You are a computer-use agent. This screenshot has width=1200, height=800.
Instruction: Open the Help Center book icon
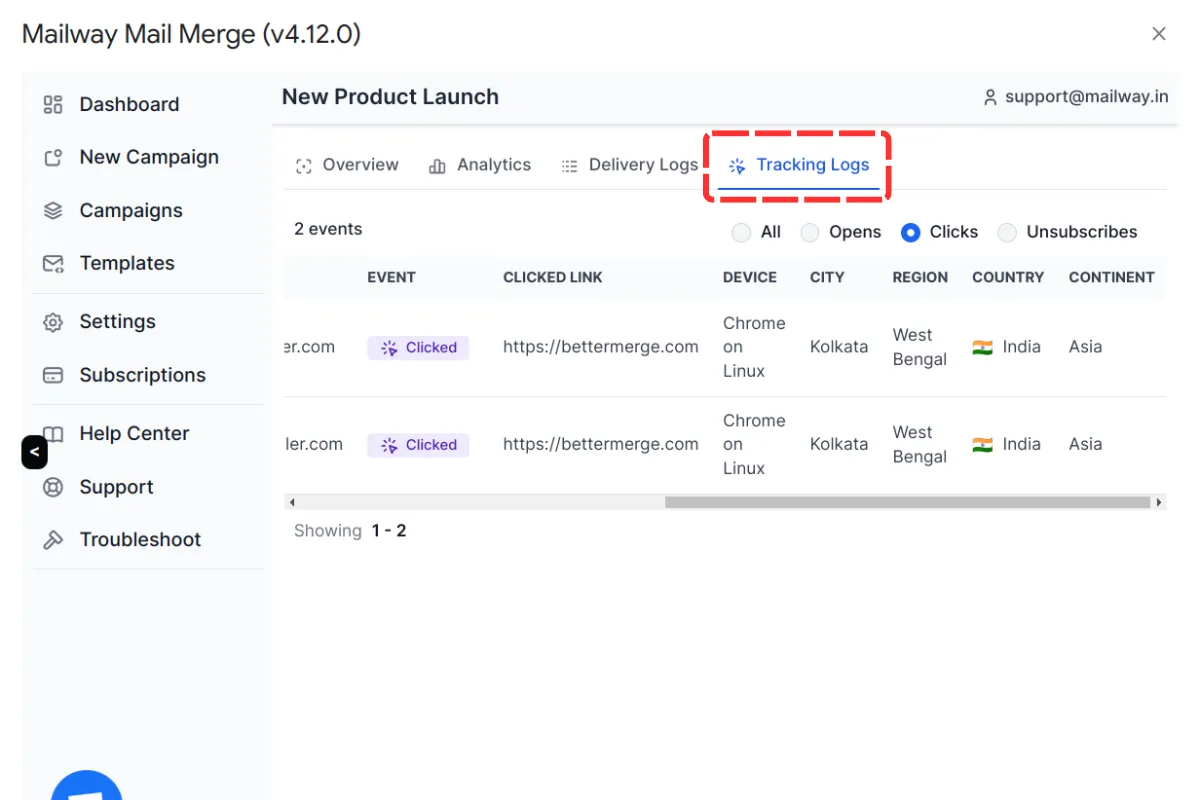[x=52, y=433]
